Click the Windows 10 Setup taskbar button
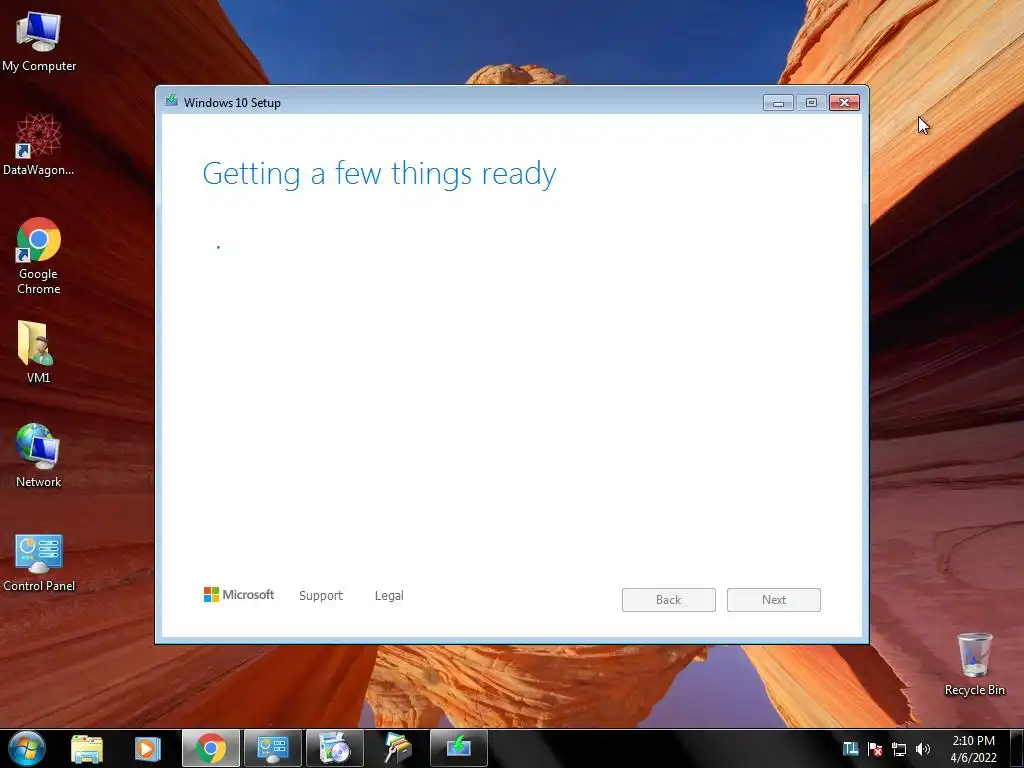The height and width of the screenshot is (768, 1024). point(458,748)
